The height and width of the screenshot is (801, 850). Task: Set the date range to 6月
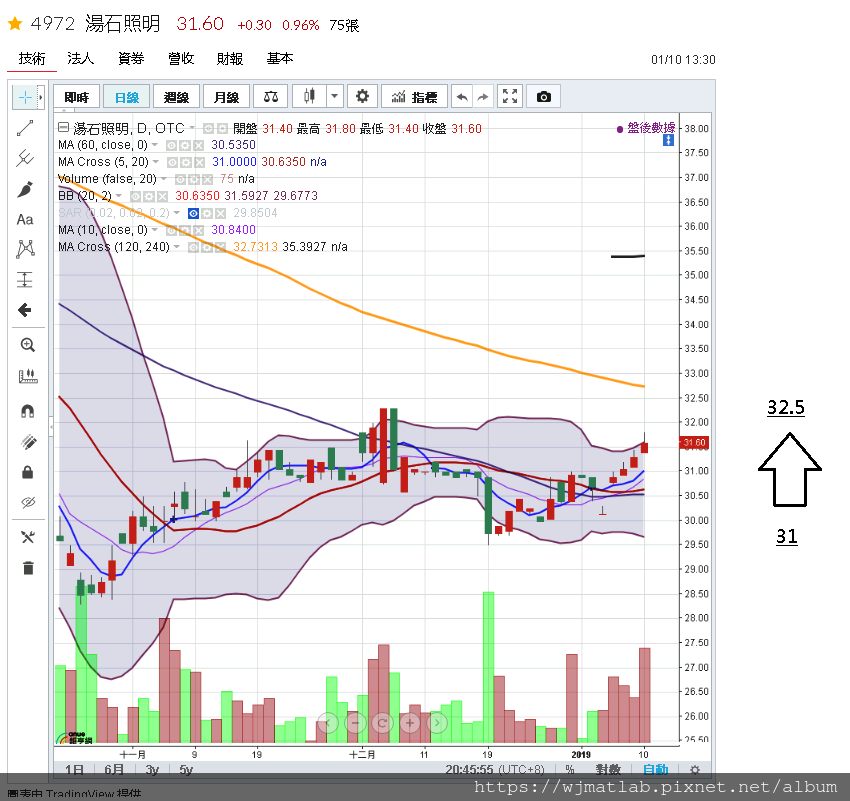(114, 770)
